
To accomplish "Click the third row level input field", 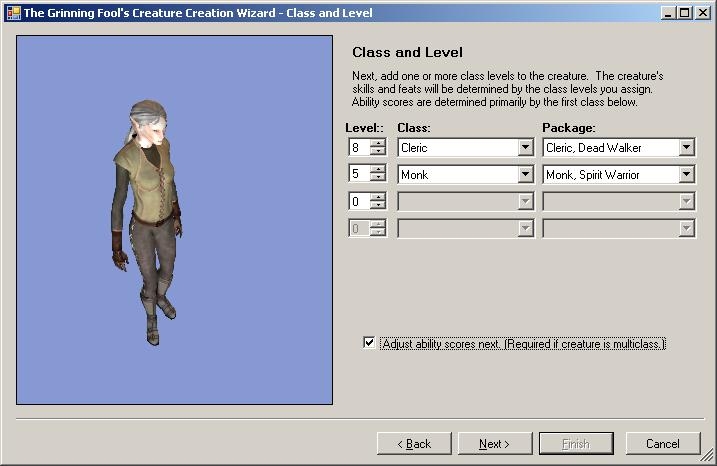I will (x=358, y=202).
